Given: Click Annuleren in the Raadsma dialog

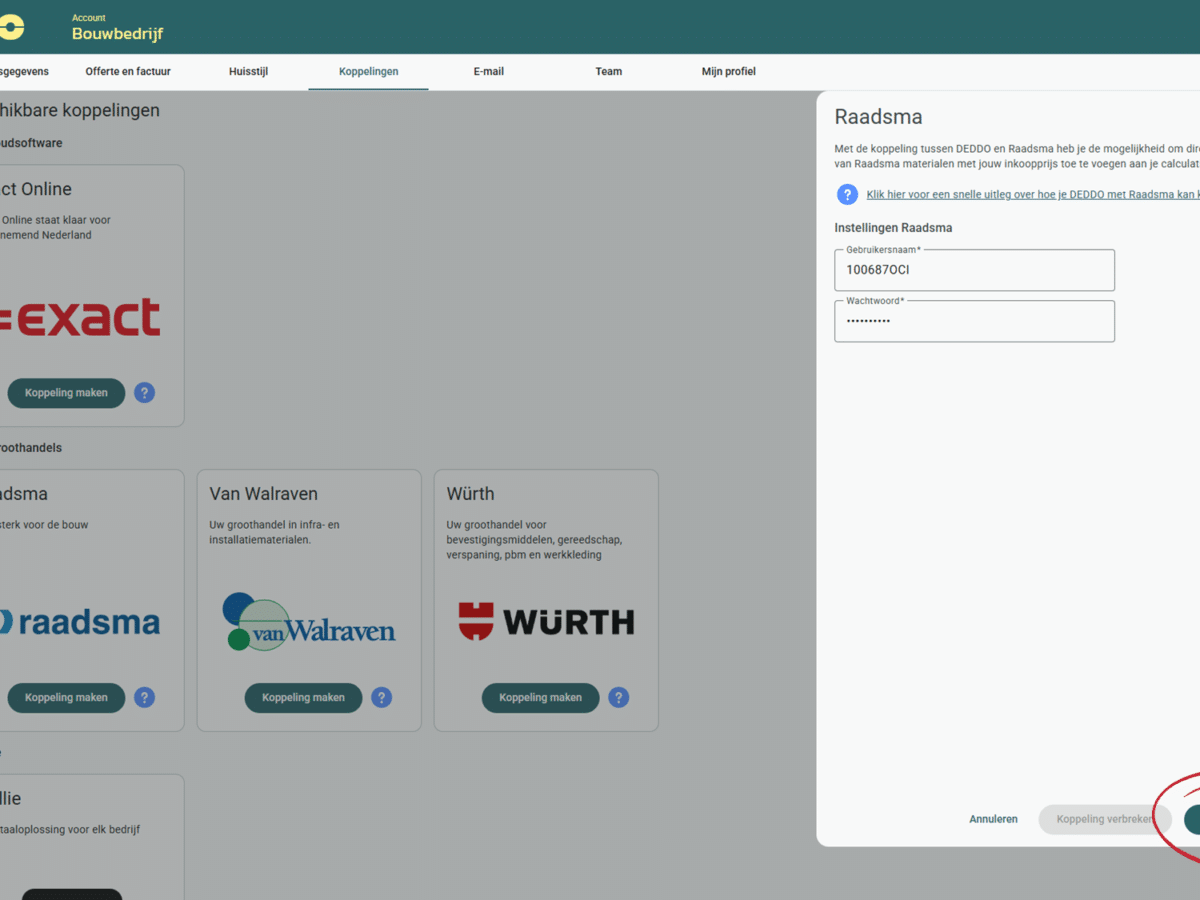Looking at the screenshot, I should [x=993, y=819].
